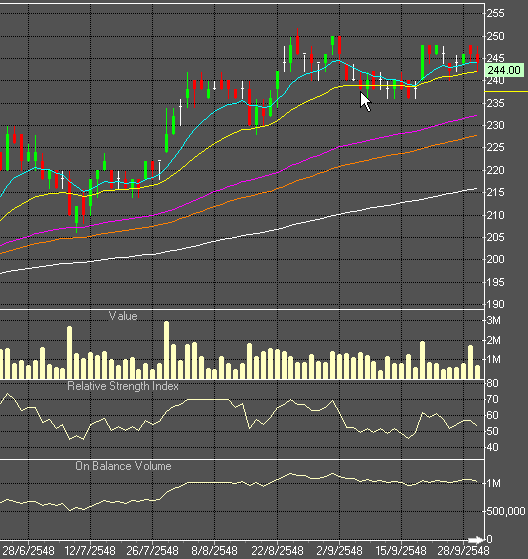
Task: Select the 244.00 current price label
Action: coord(504,70)
